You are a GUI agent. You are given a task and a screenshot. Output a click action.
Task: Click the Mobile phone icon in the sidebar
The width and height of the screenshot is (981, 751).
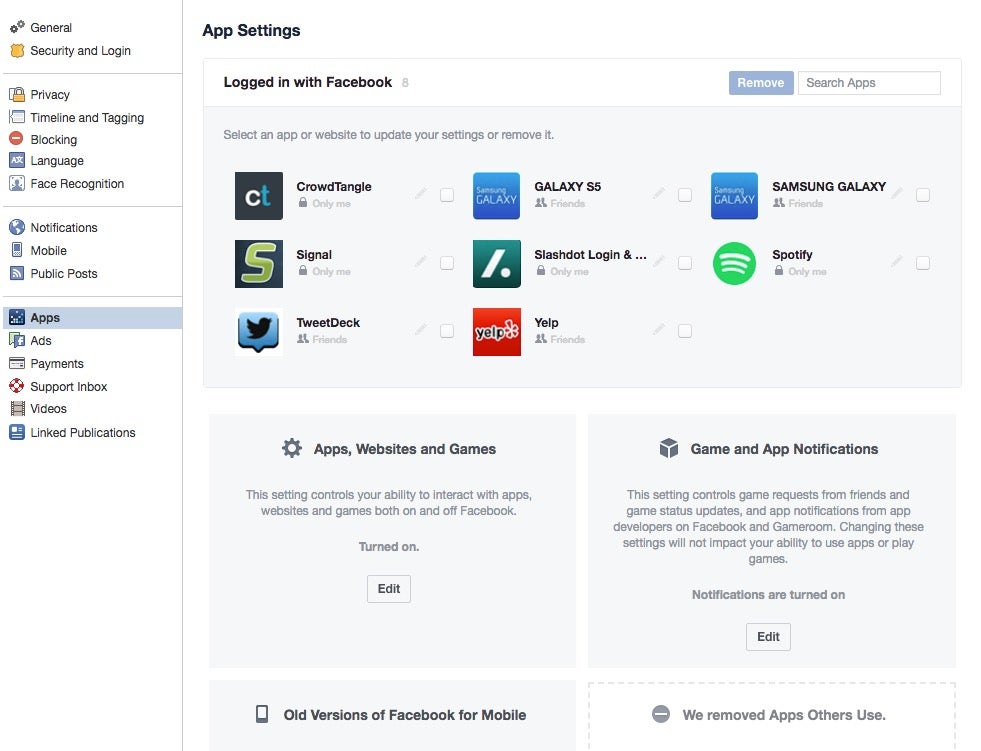(17, 250)
